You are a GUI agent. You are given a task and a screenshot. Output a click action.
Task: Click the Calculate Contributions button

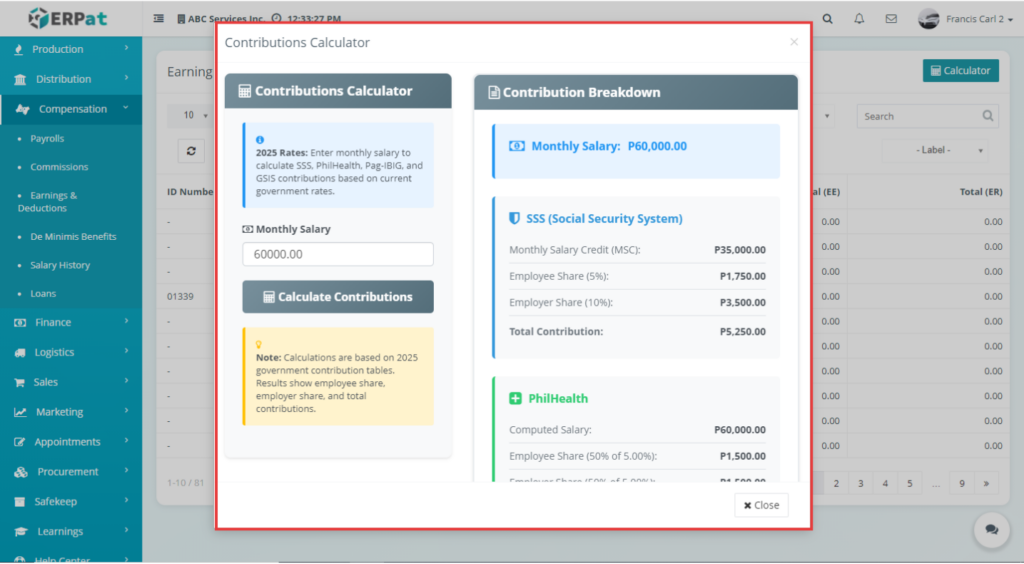tap(338, 297)
